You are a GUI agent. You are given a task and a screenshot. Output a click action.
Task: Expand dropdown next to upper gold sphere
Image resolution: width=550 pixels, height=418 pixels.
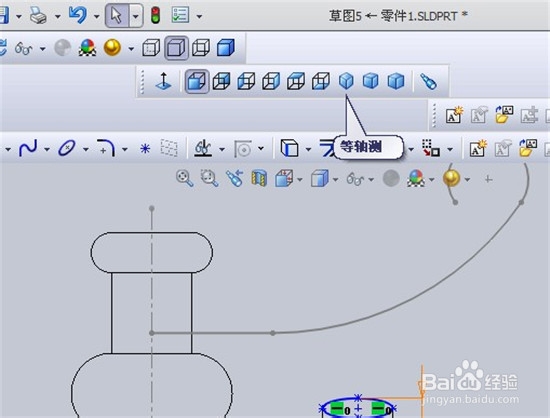point(131,48)
